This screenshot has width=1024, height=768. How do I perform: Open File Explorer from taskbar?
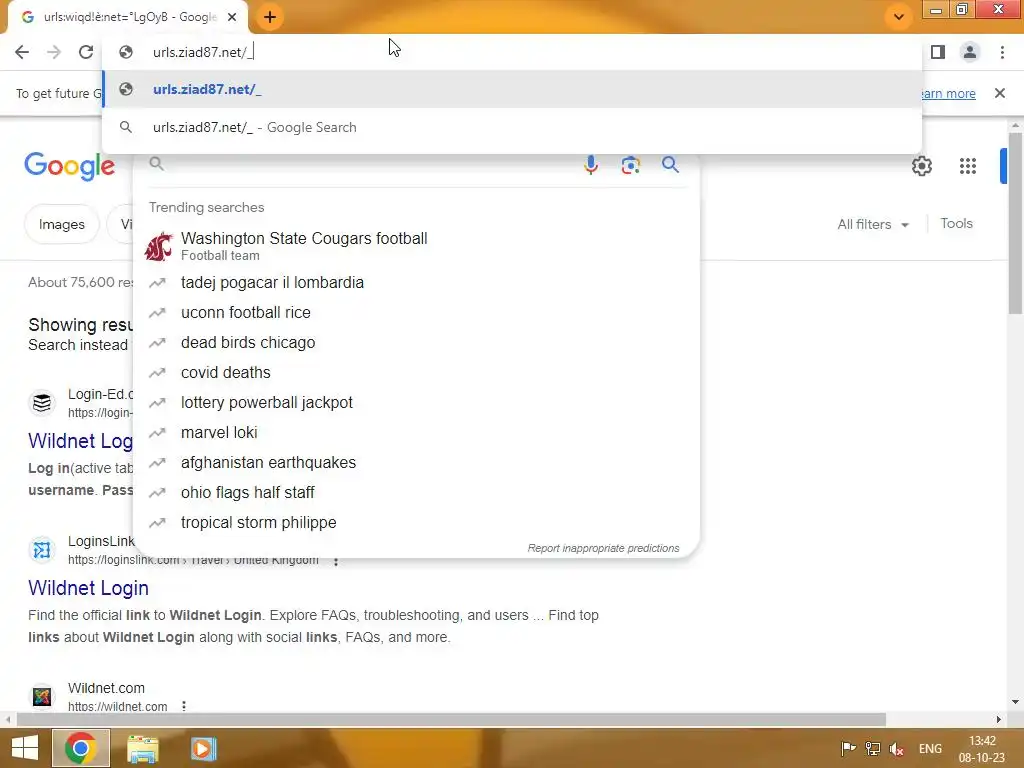(143, 749)
